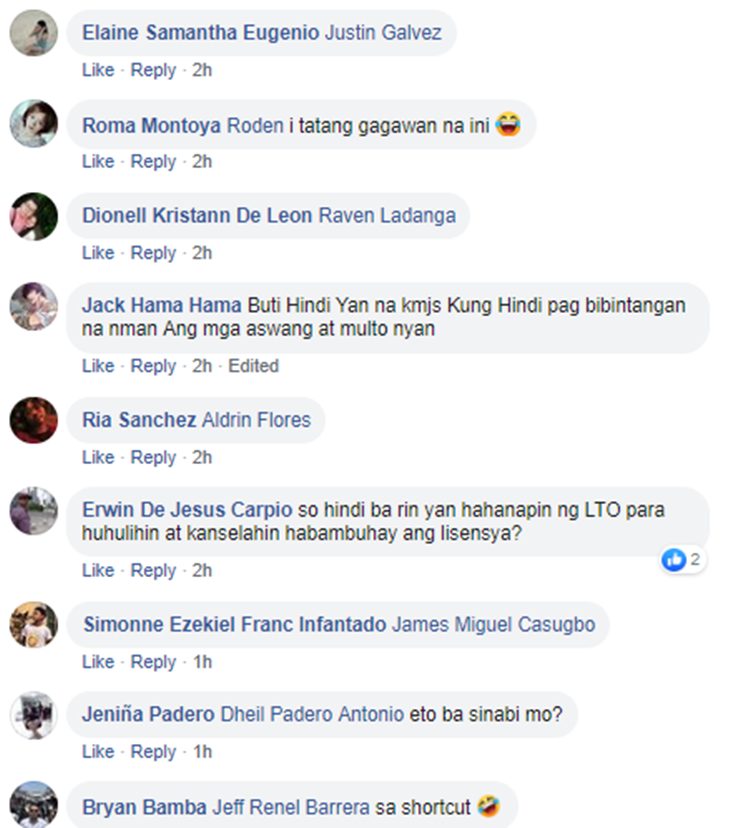750x828 pixels.
Task: Reply to Jack Hama Hama's comment
Action: coord(153,366)
